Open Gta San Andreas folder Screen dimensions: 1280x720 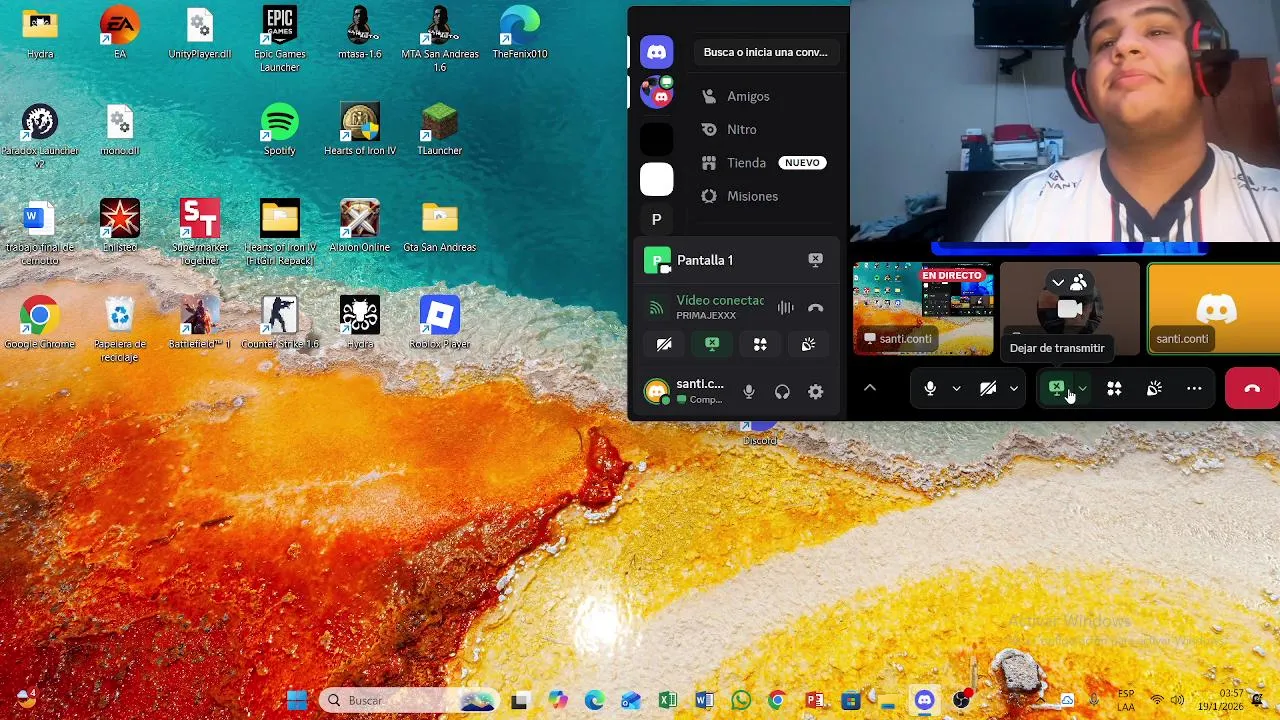point(440,226)
